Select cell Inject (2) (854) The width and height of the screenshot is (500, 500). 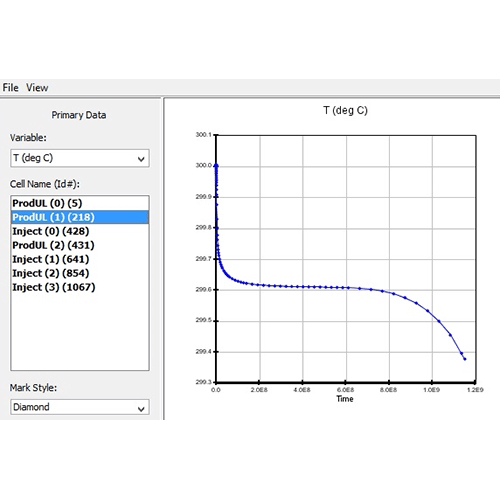80,273
